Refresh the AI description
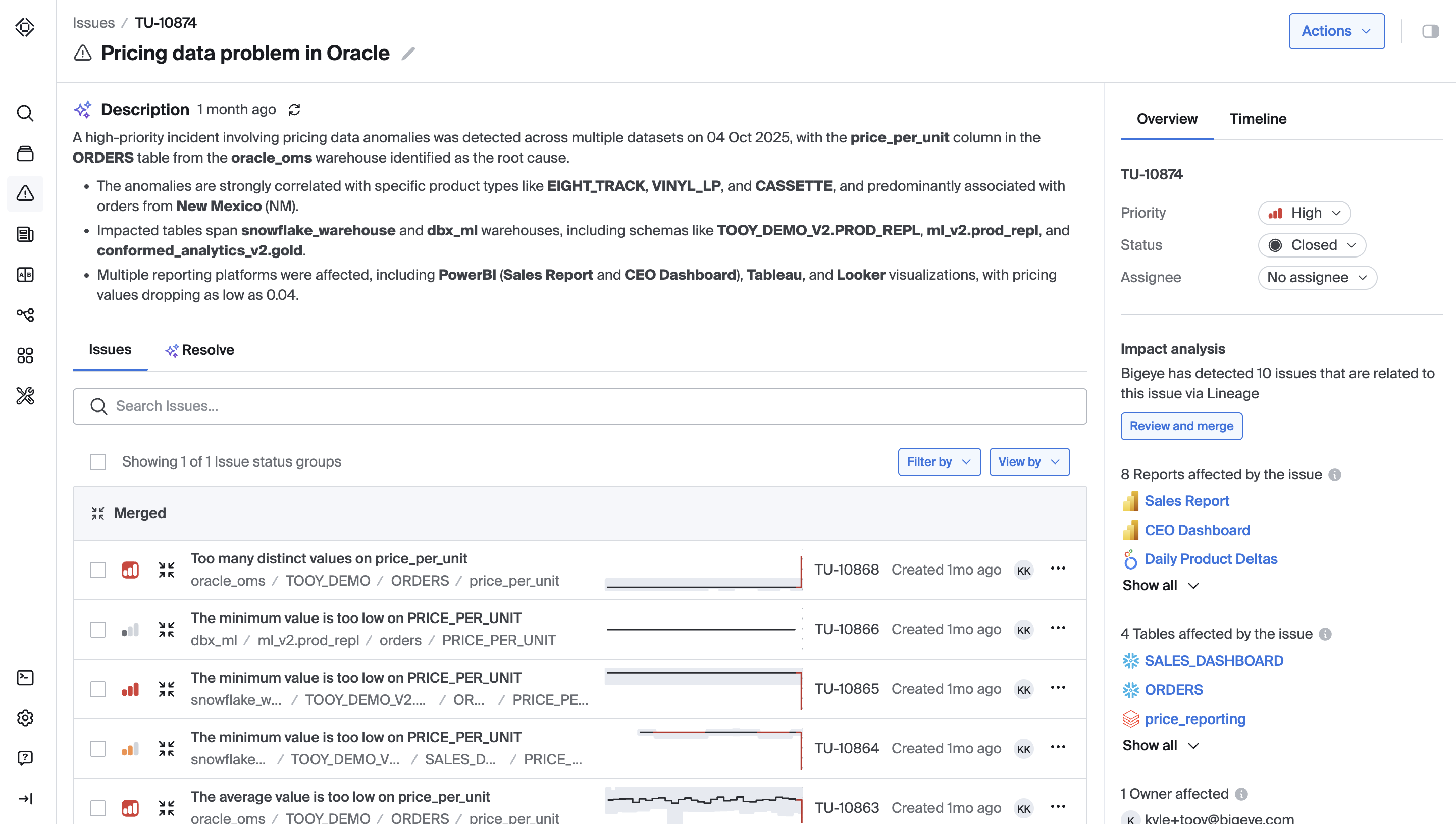This screenshot has height=824, width=1456. (294, 109)
